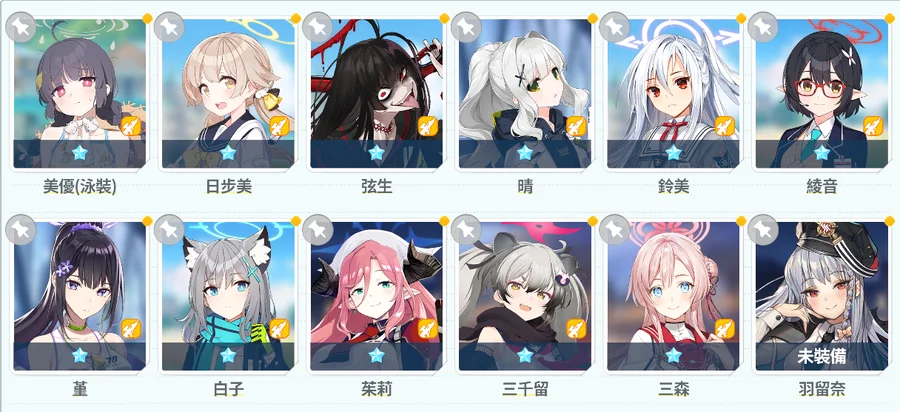The image size is (900, 412).
Task: Click the star icon on 美優(泳裝)'s card
Action: pyautogui.click(x=79, y=152)
